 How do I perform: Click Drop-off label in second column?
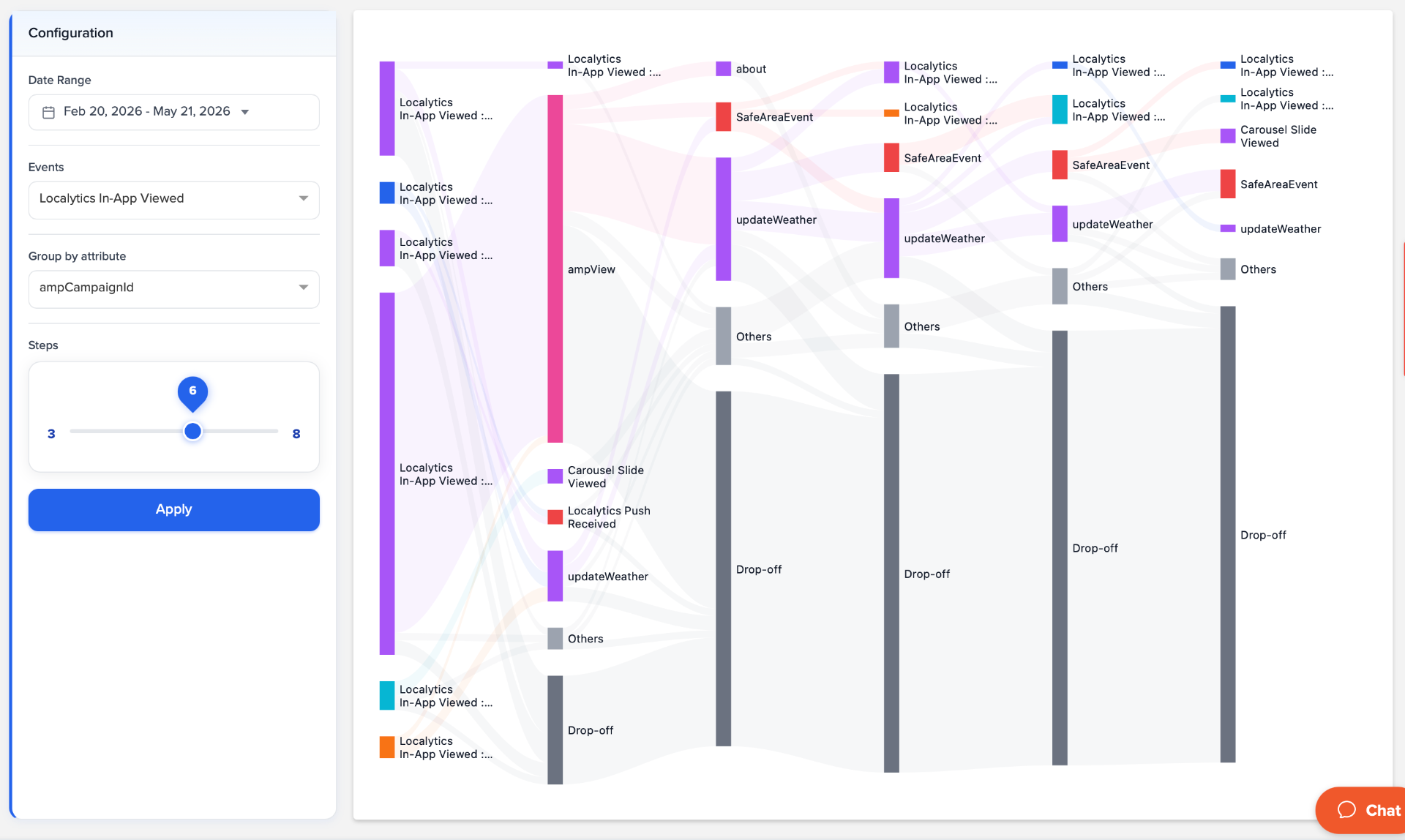click(591, 730)
